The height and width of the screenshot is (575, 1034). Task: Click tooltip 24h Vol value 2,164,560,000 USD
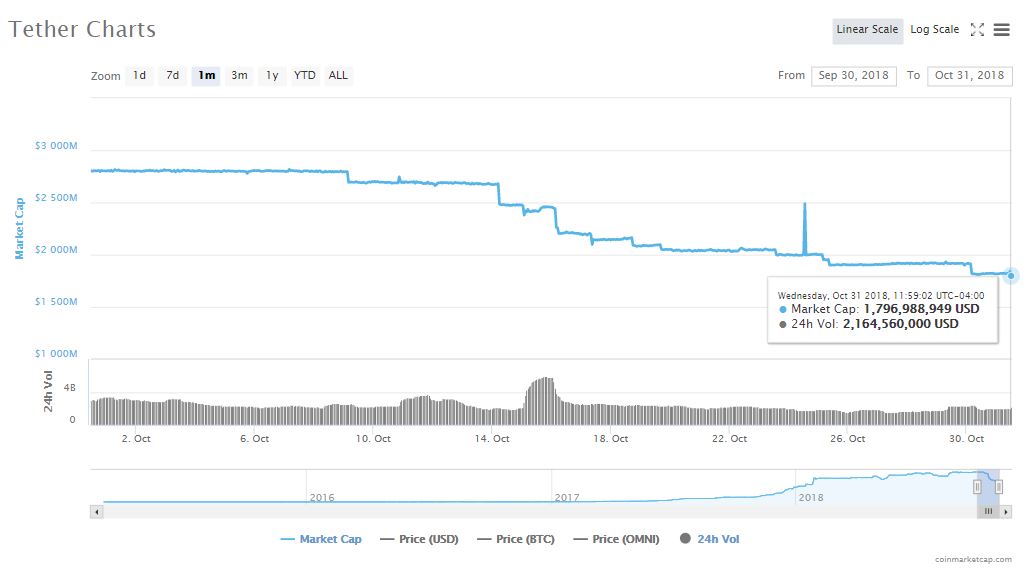click(x=901, y=324)
